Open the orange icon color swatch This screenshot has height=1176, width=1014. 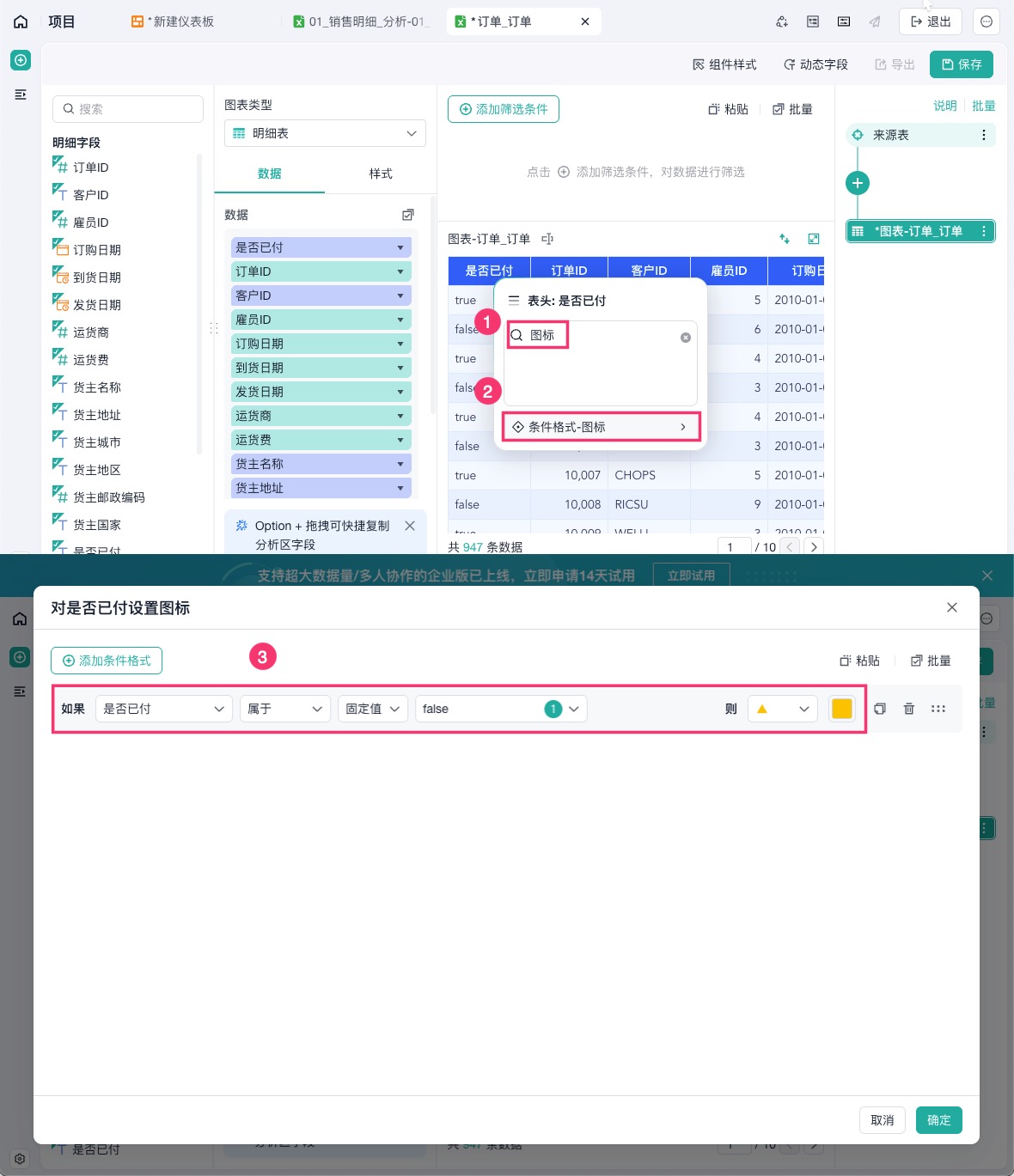coord(842,709)
